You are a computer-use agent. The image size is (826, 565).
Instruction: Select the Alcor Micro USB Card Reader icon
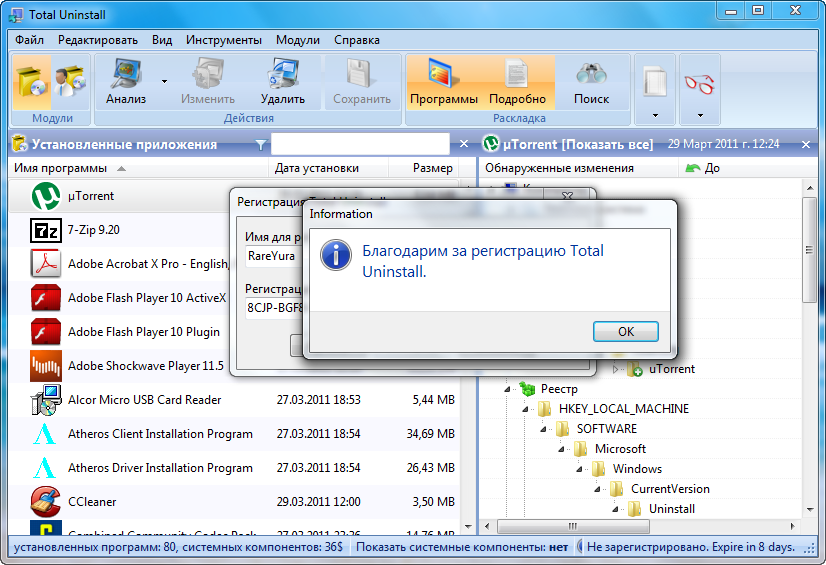coord(46,400)
